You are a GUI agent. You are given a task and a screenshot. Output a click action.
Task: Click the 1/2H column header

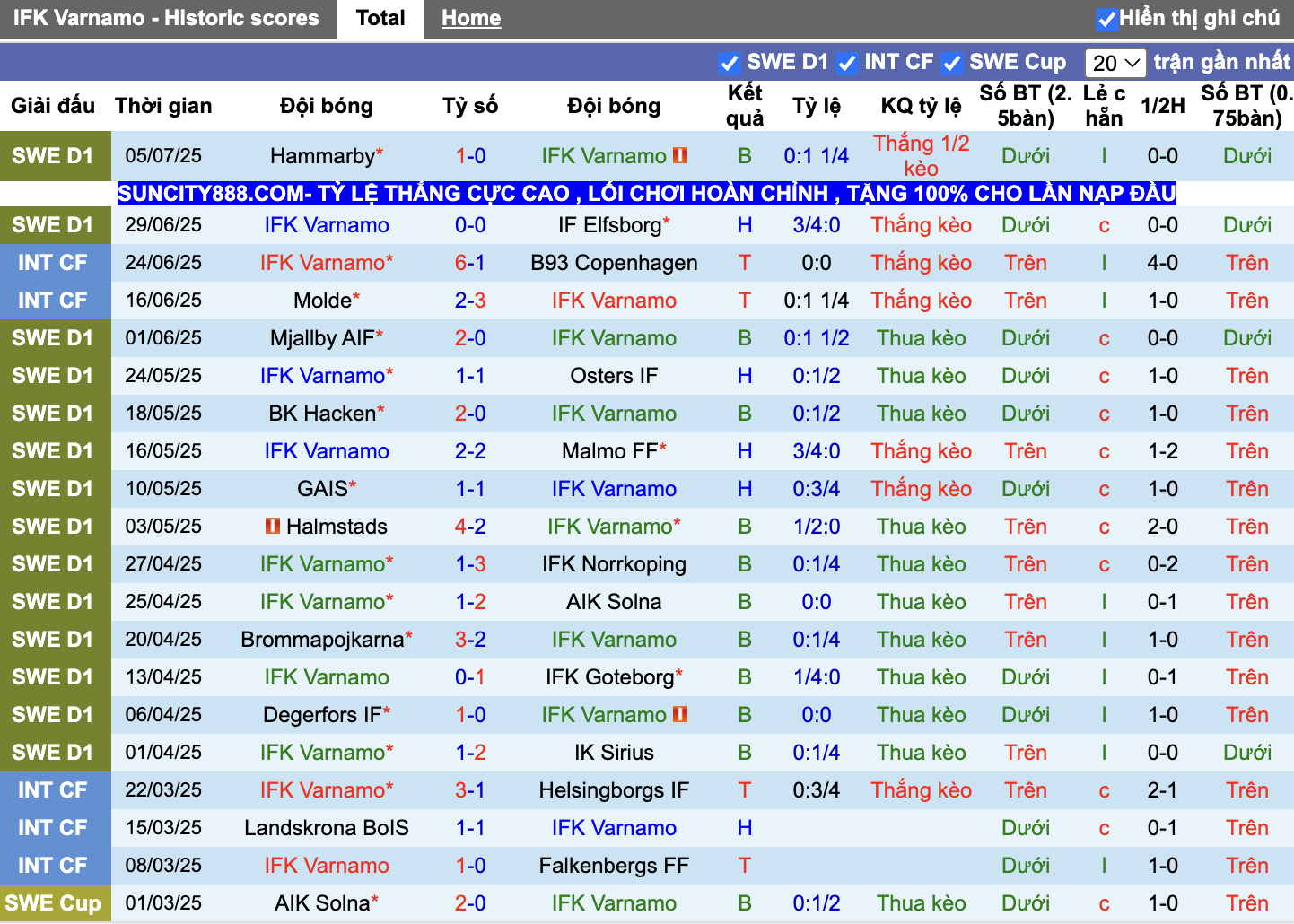click(x=1163, y=106)
